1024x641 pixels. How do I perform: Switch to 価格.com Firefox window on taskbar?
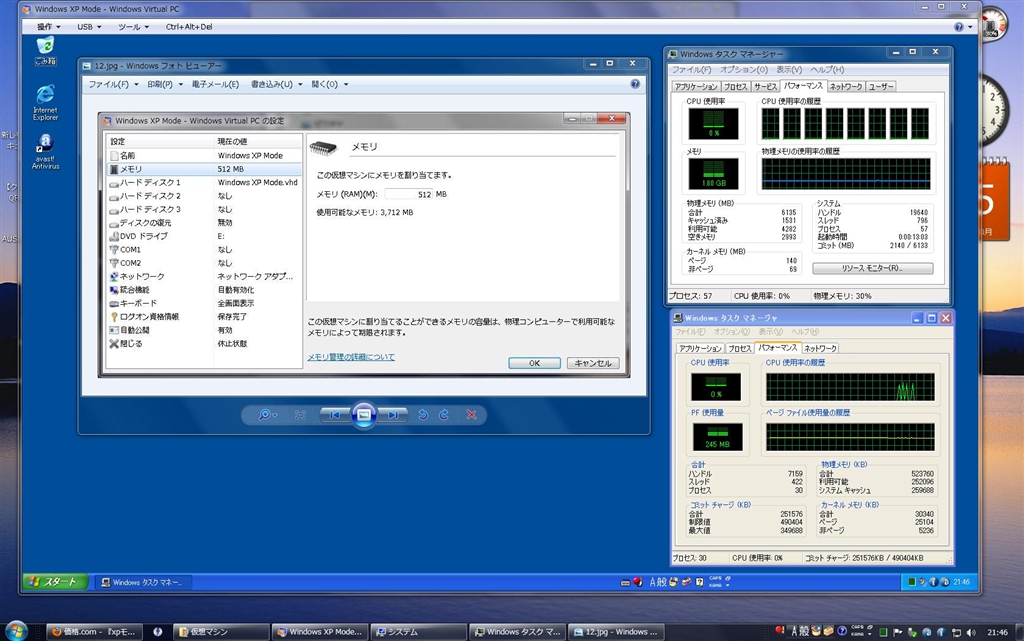click(94, 632)
